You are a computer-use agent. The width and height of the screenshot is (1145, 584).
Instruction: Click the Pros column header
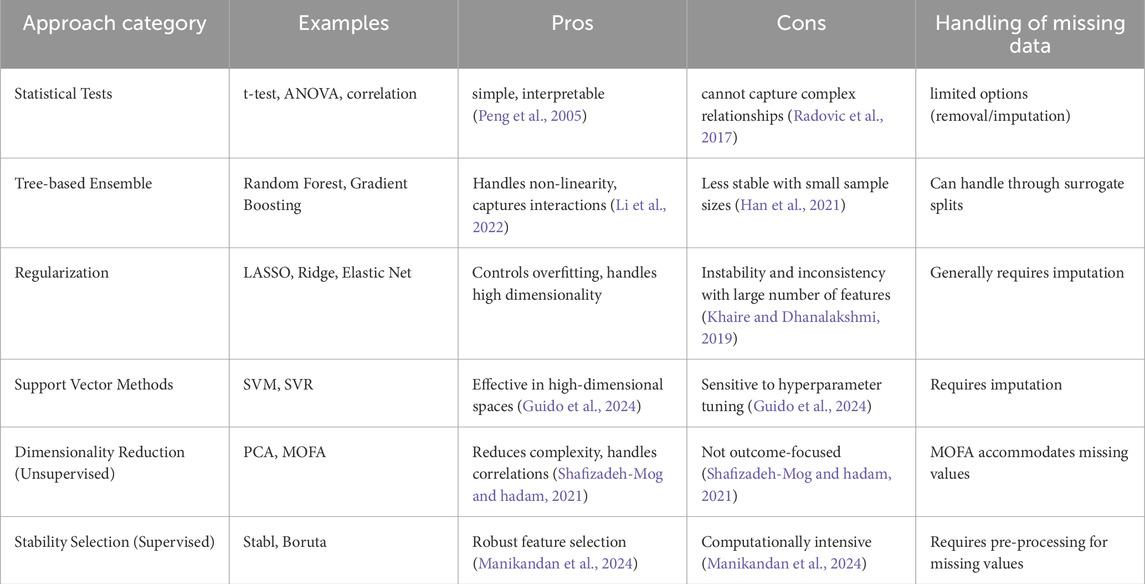point(571,24)
